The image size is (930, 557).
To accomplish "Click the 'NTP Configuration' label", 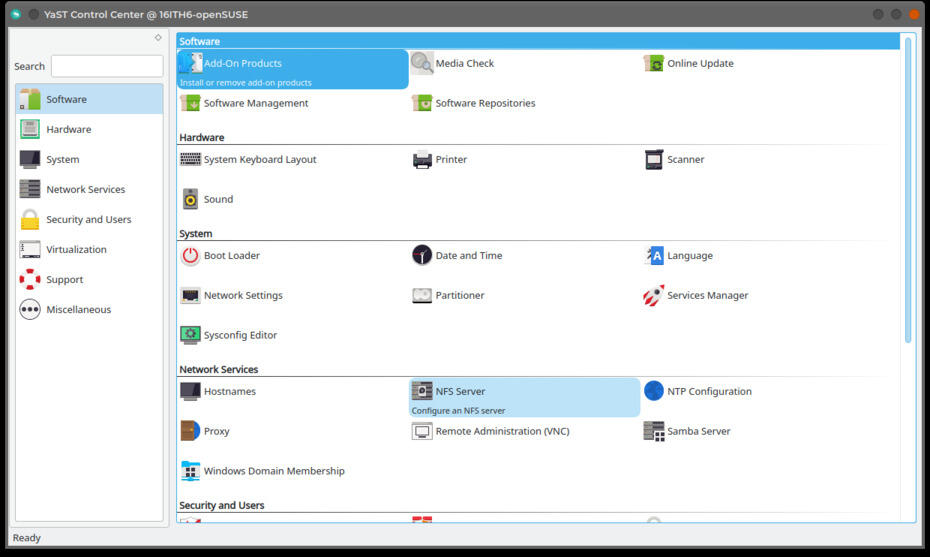I will pos(709,392).
